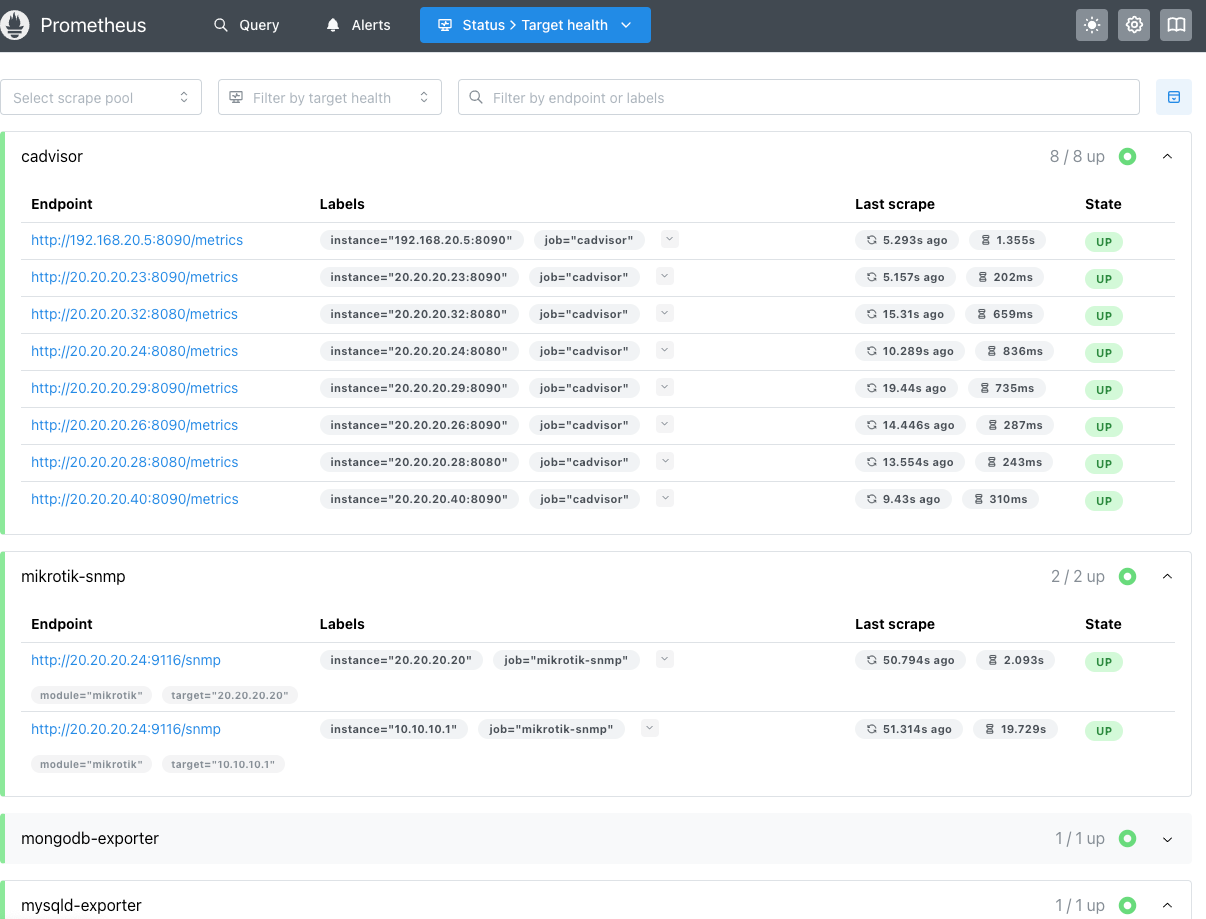
Task: Click the '50.794s ago' last scrape badge
Action: pos(910,660)
